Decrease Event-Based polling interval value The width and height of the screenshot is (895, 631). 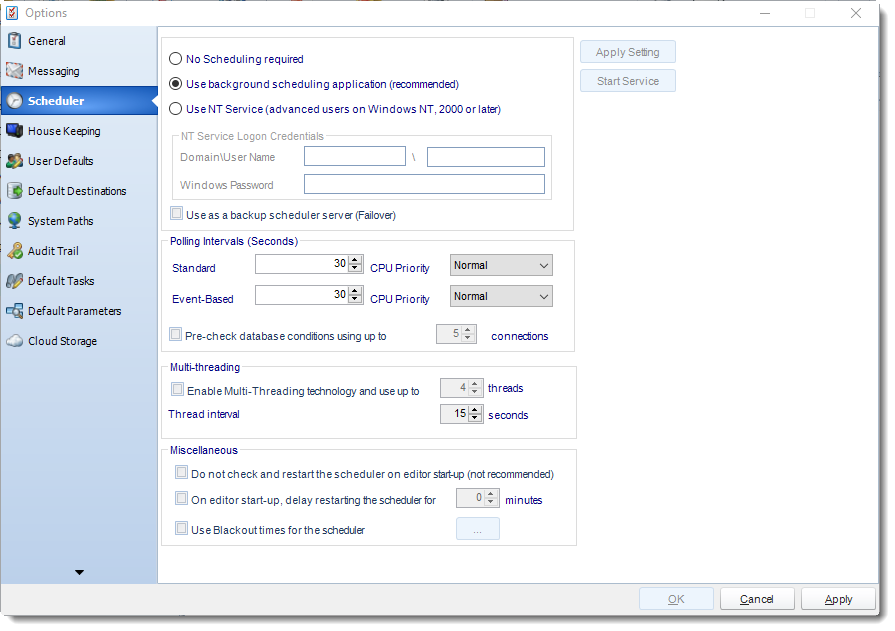[x=355, y=299]
